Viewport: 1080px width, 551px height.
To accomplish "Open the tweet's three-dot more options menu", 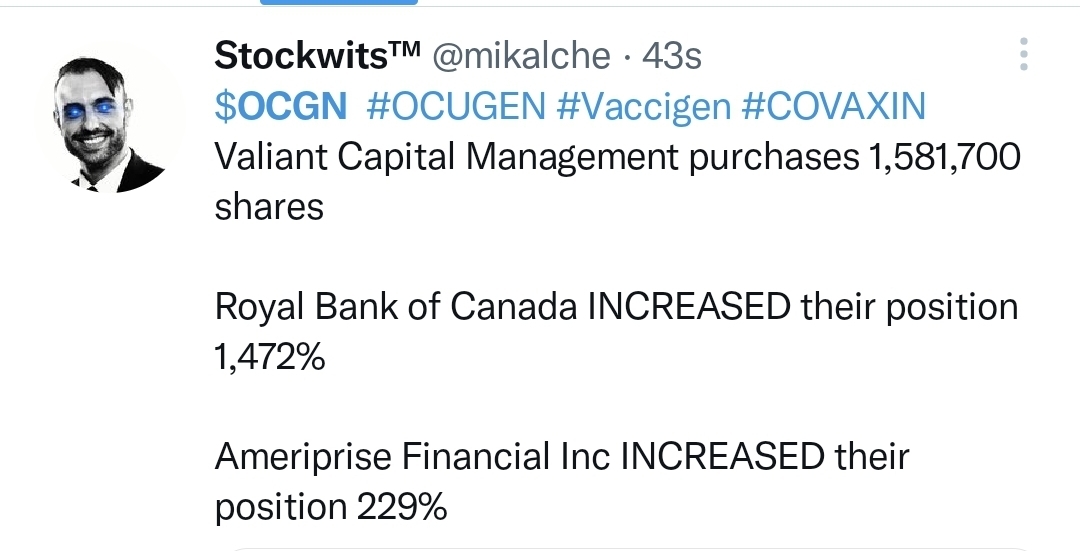I will coord(1023,55).
